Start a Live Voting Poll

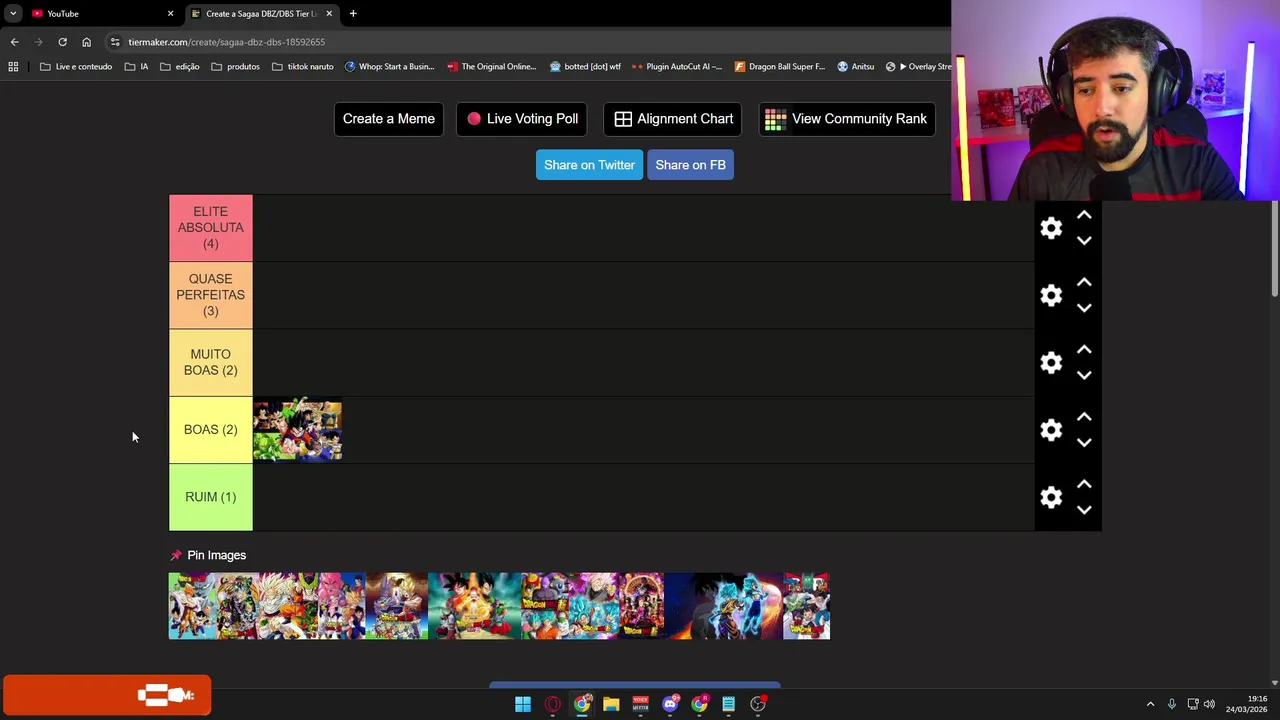click(x=522, y=119)
